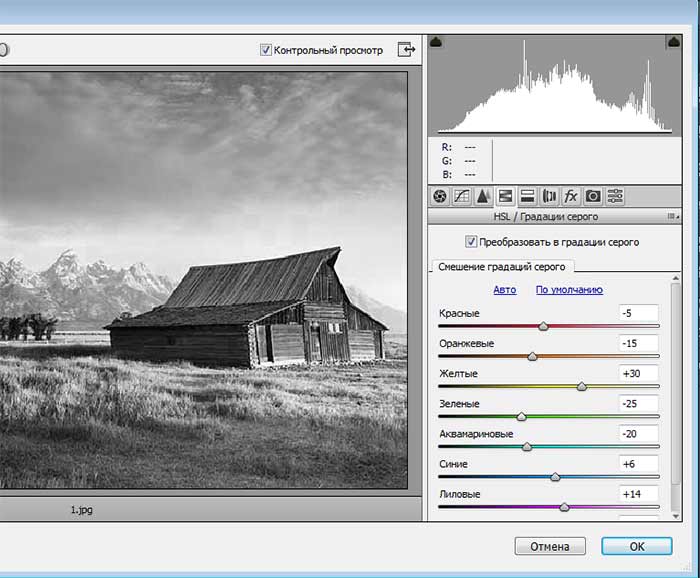The image size is (700, 578).
Task: Click the По умолчанию link
Action: (x=569, y=290)
